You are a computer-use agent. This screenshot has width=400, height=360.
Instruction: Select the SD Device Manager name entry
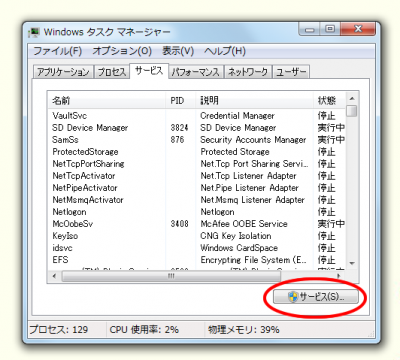90,128
